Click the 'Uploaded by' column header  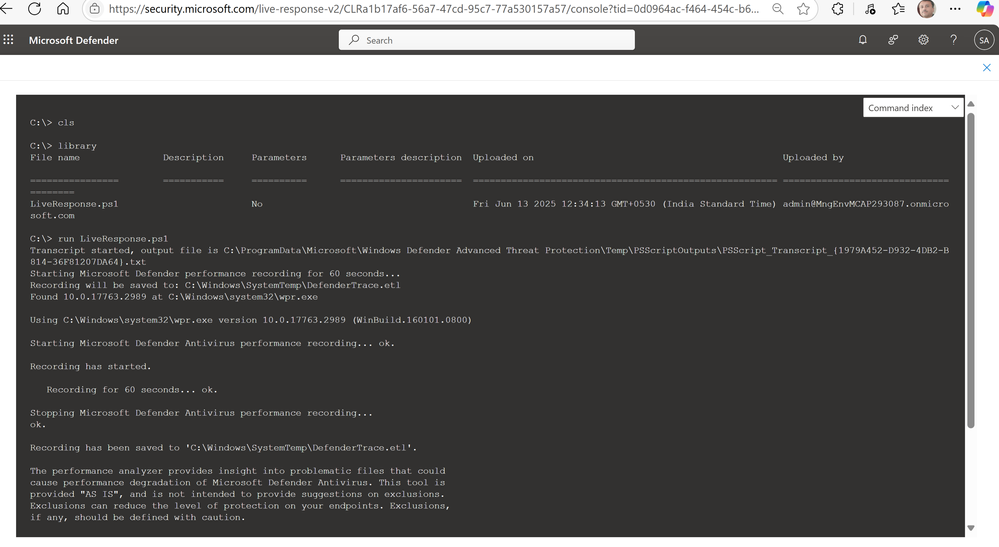[x=813, y=157]
